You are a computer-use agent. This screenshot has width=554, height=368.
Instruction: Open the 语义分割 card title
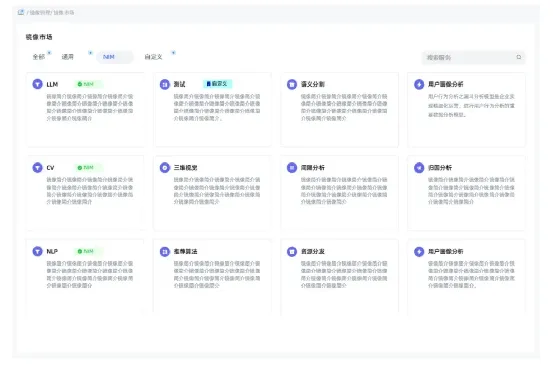[x=313, y=84]
